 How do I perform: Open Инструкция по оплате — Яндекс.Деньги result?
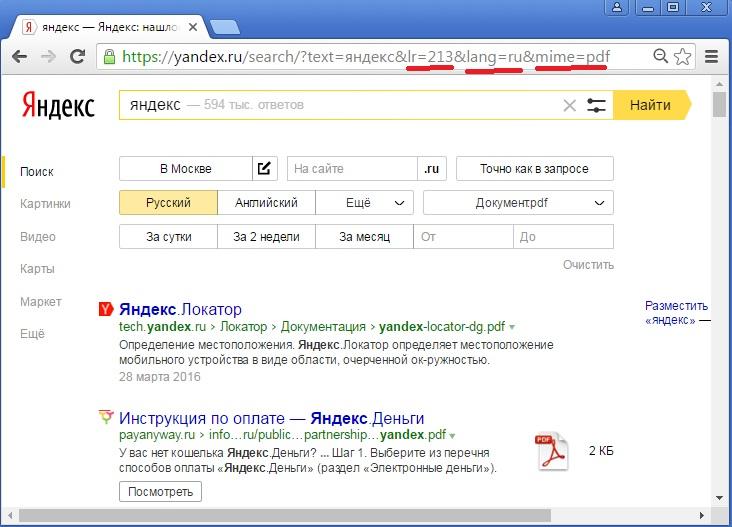coord(271,418)
